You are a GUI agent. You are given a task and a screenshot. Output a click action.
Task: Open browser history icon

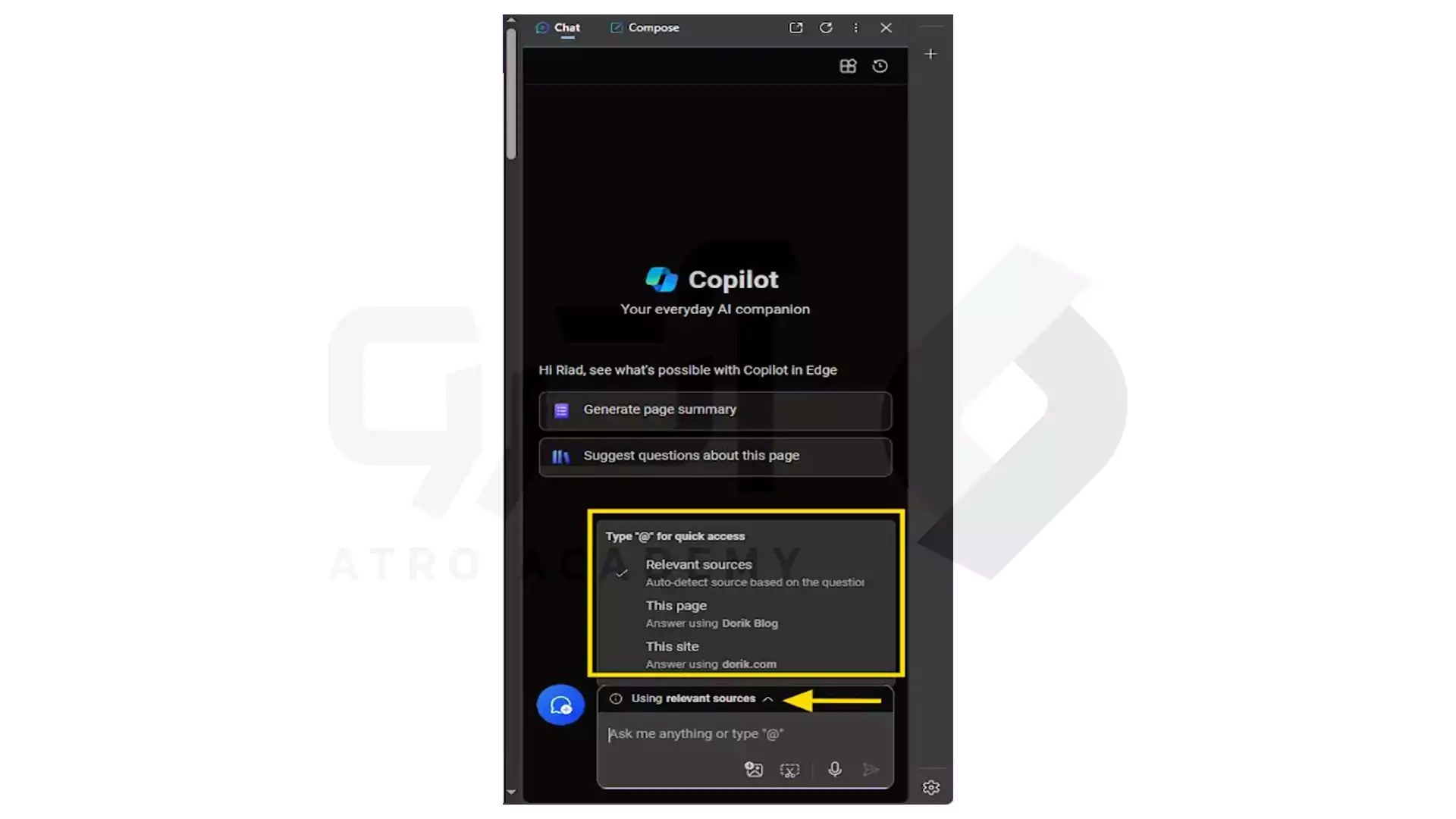coord(880,65)
